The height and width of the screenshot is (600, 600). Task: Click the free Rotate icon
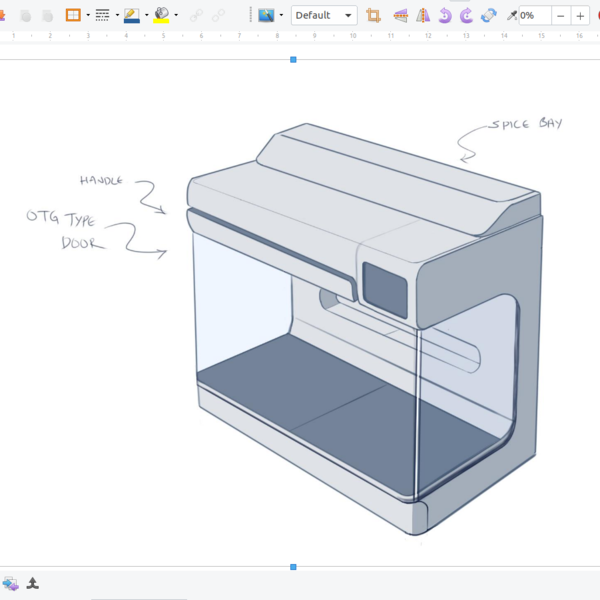point(488,15)
